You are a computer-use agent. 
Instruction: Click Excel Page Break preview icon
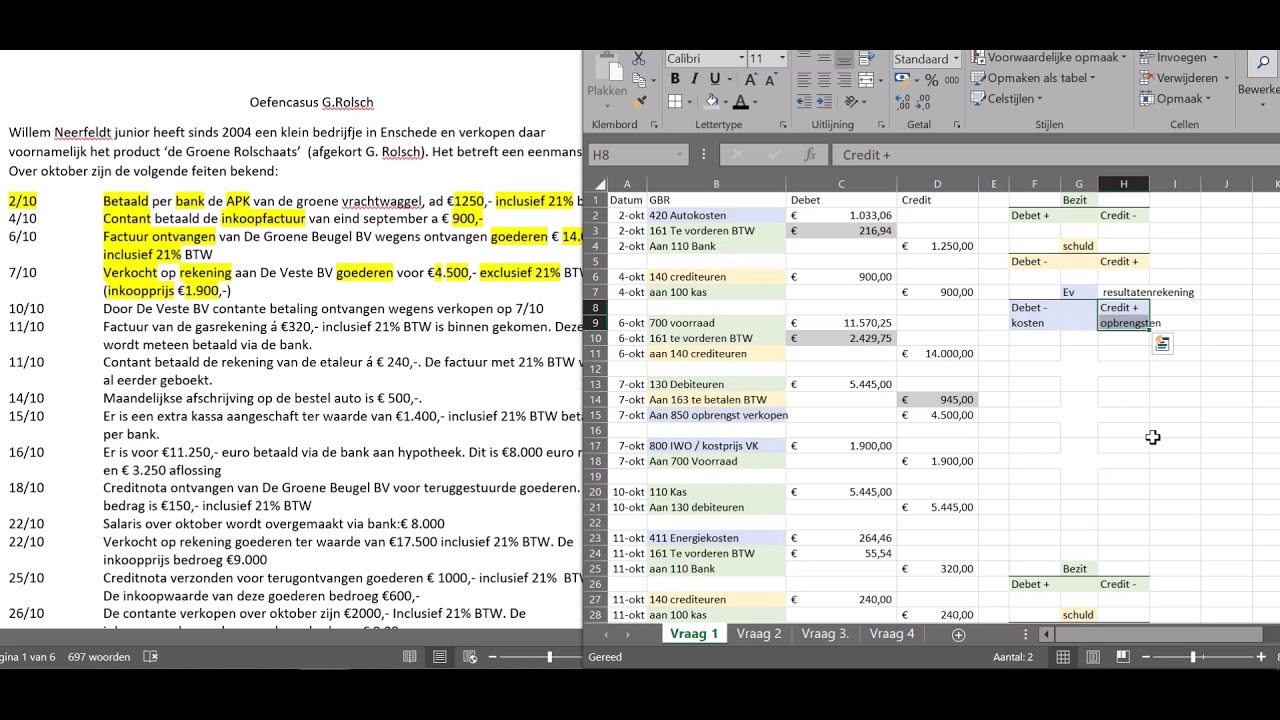coord(1122,657)
